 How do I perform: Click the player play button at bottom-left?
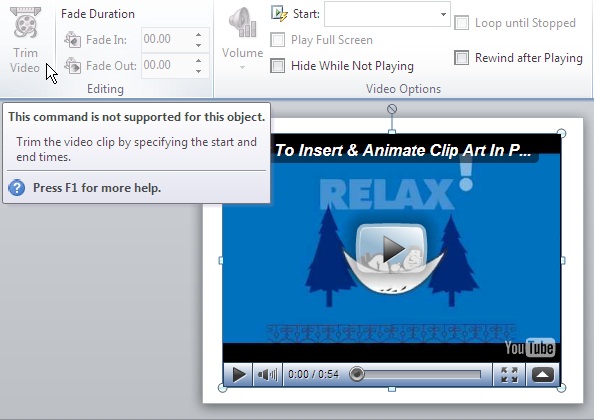(238, 375)
